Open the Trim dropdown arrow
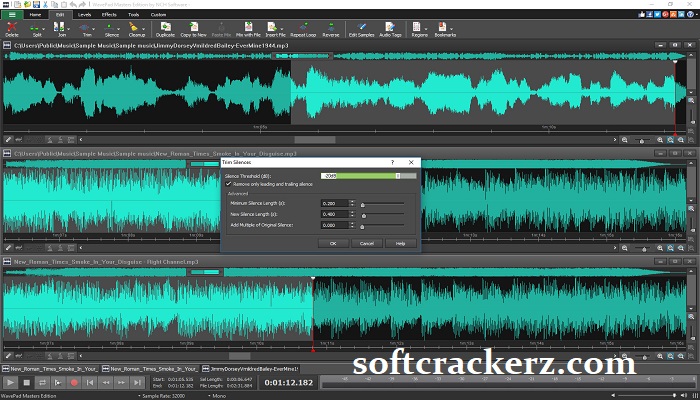 pos(93,29)
